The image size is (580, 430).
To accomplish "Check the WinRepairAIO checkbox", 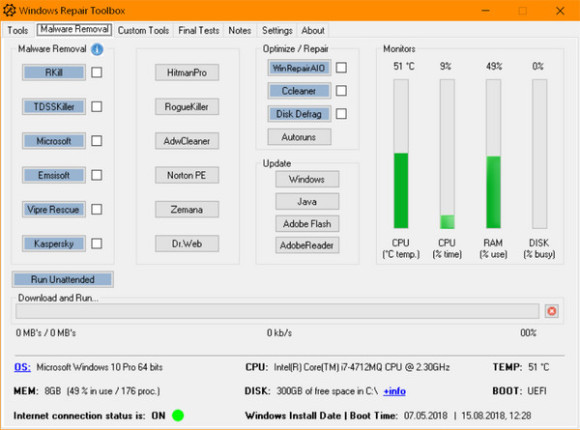I will click(341, 68).
